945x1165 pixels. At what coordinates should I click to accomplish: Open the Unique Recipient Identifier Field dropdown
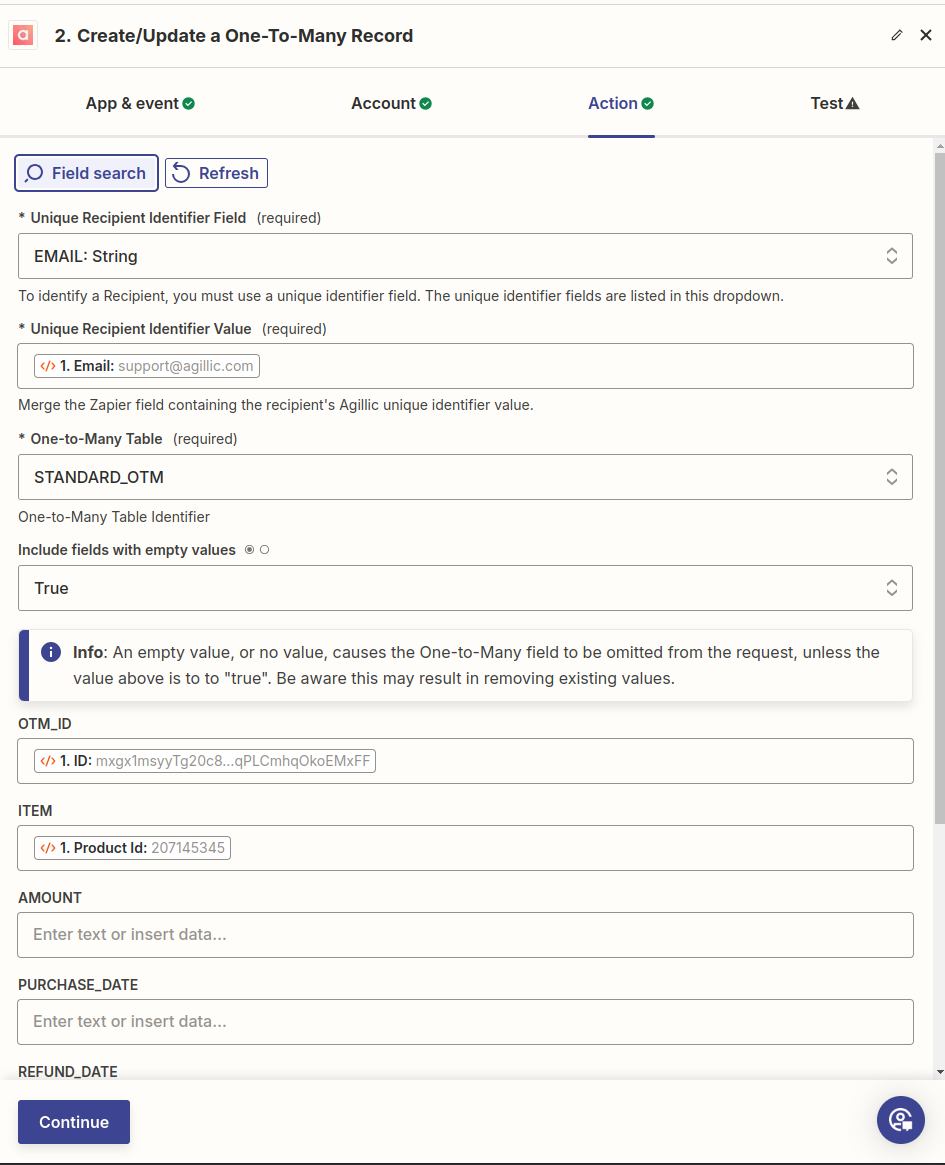[465, 256]
